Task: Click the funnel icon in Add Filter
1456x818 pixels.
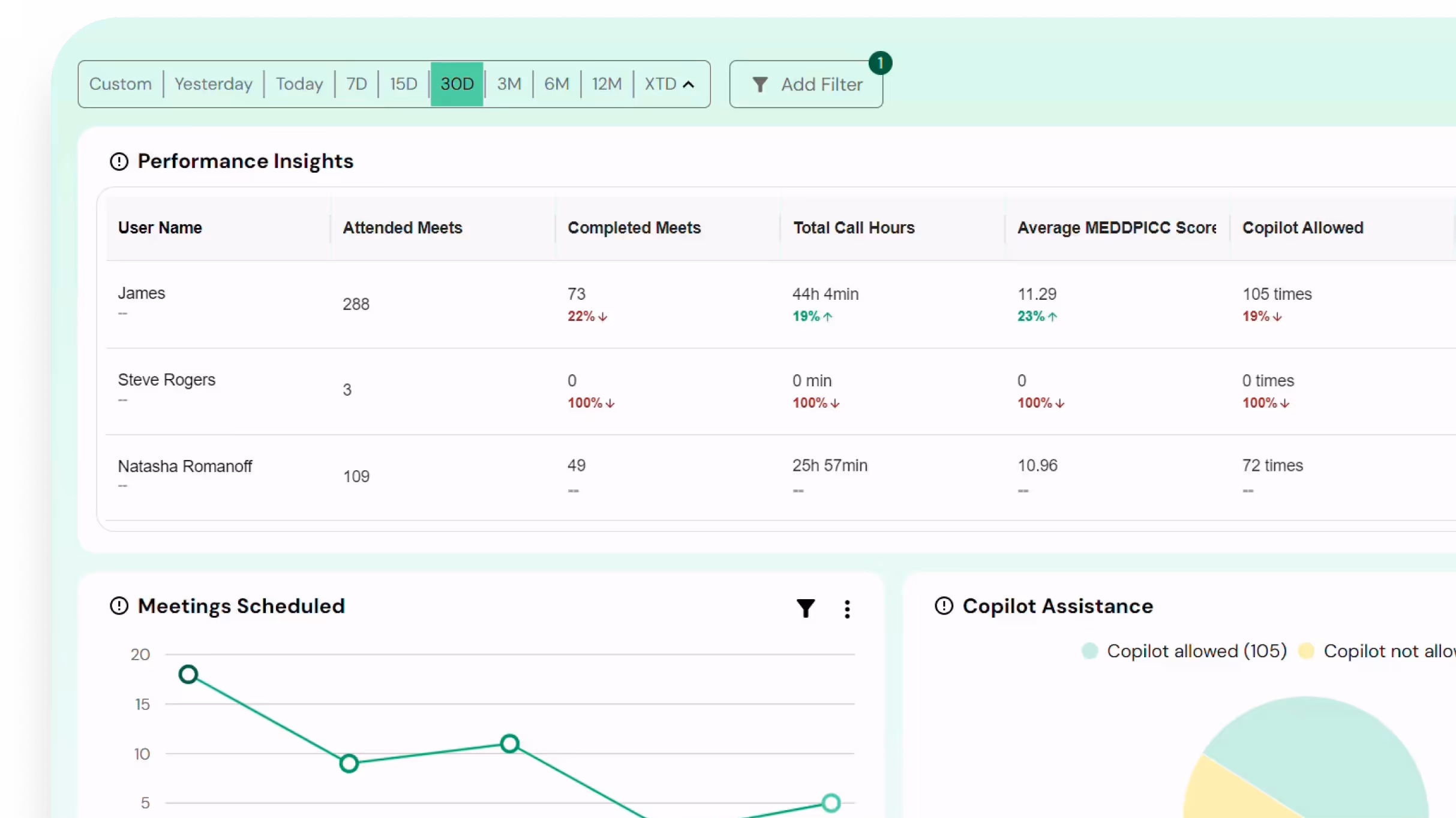Action: [760, 85]
